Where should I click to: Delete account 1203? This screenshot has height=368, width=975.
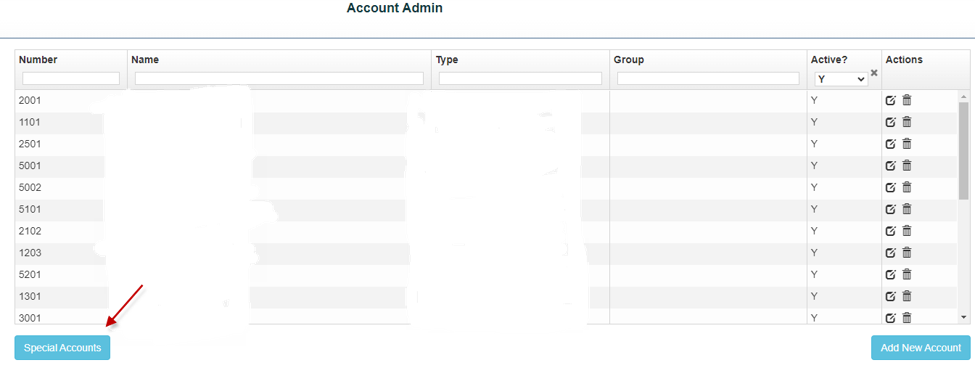pyautogui.click(x=907, y=252)
